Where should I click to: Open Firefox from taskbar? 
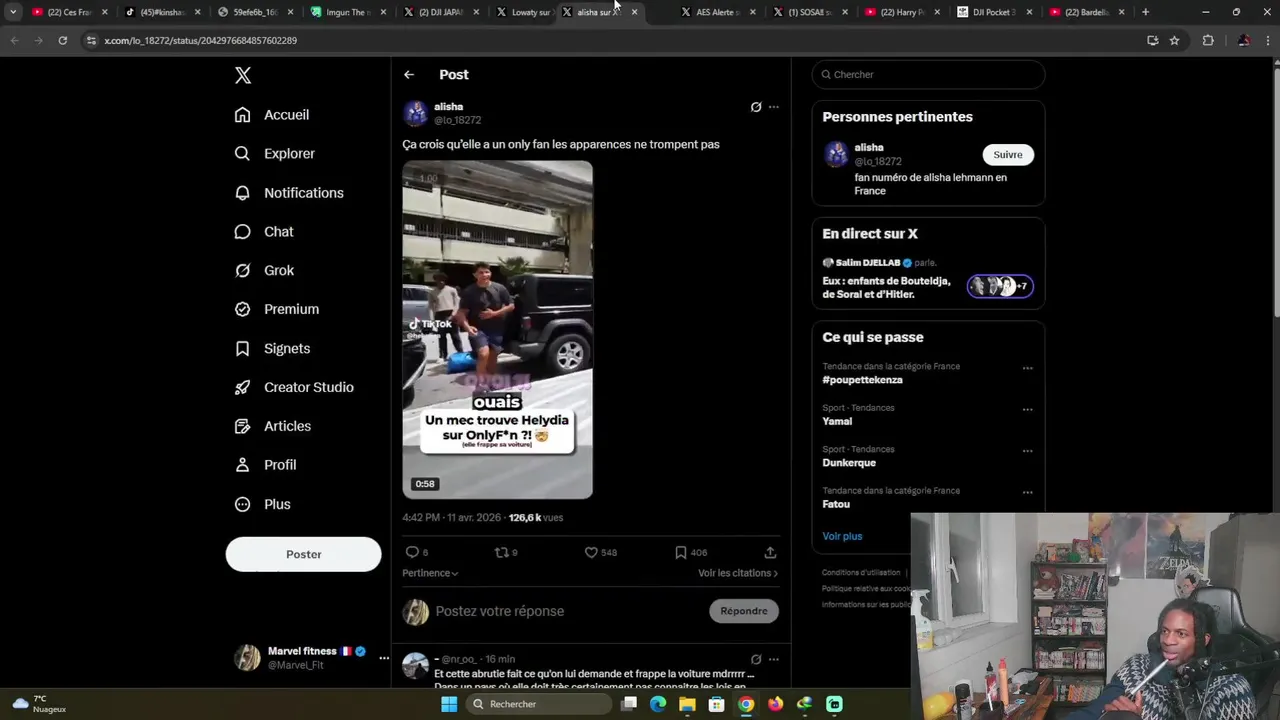pyautogui.click(x=775, y=704)
